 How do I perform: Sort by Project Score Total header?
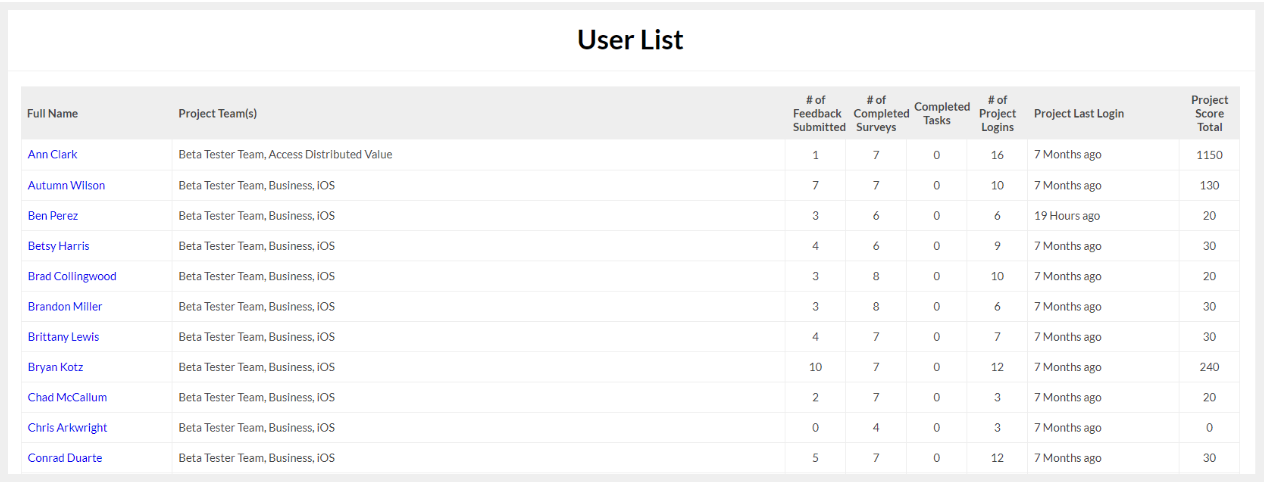point(1209,114)
